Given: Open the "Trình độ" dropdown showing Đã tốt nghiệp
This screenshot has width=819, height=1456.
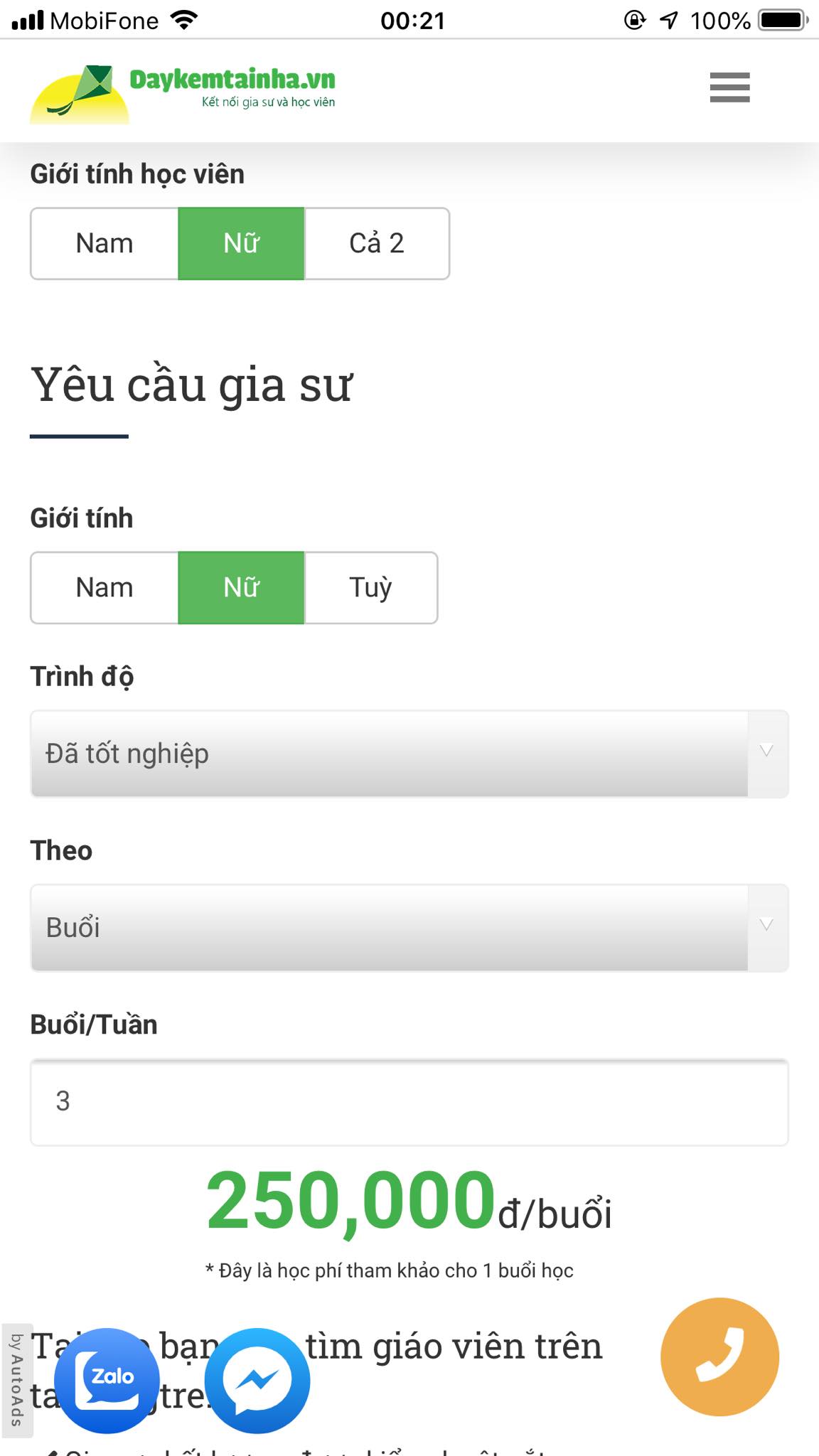Looking at the screenshot, I should pos(409,753).
